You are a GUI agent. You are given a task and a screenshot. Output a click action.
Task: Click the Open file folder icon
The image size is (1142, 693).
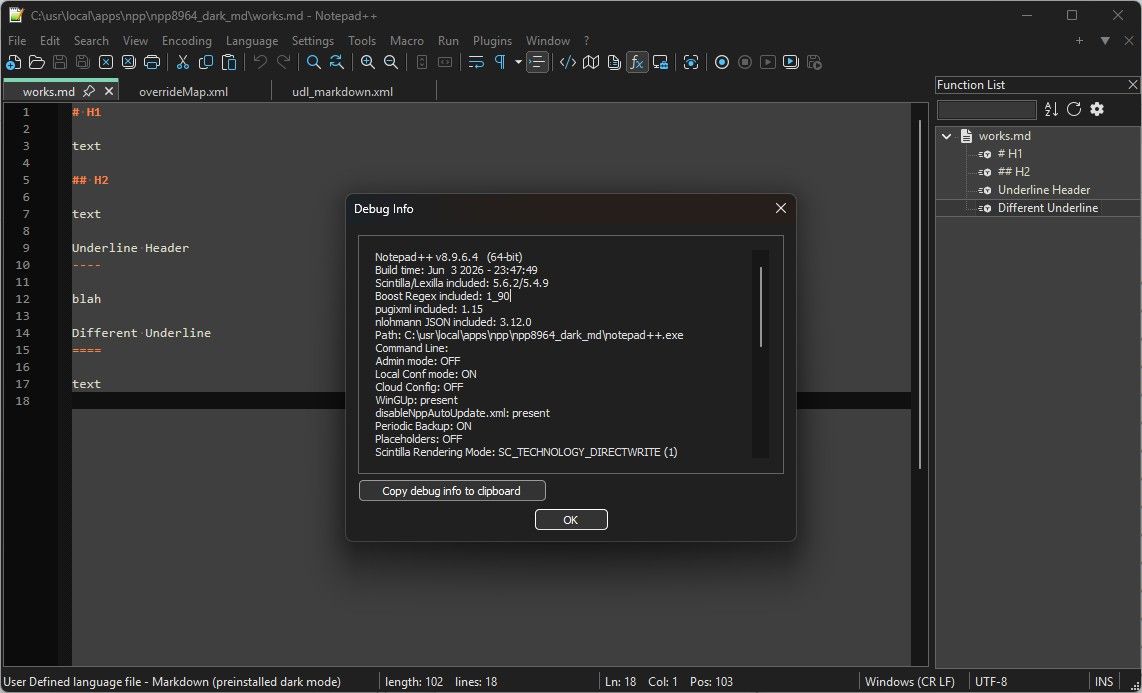coord(36,63)
